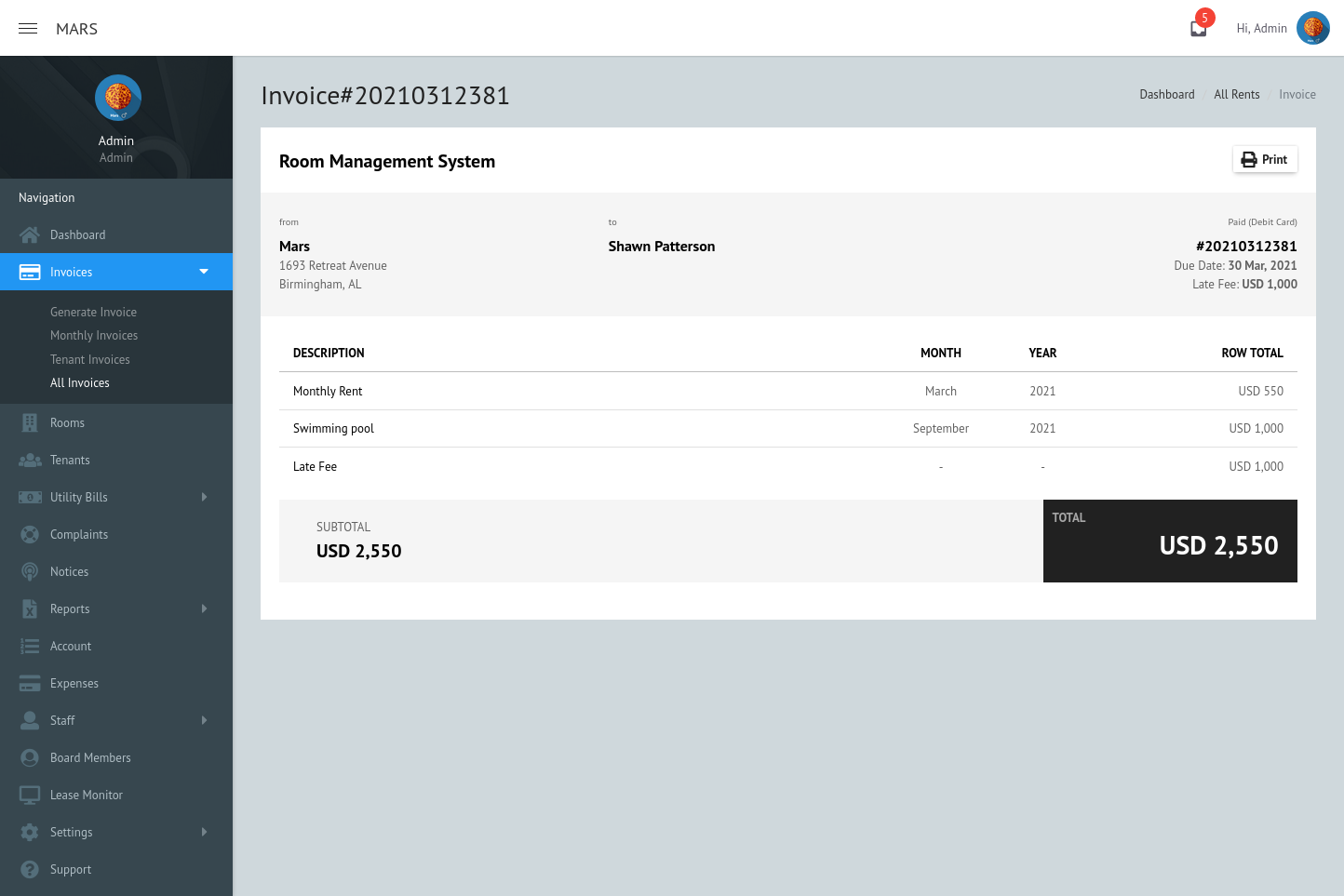Open the Dashboard home icon

(30, 234)
